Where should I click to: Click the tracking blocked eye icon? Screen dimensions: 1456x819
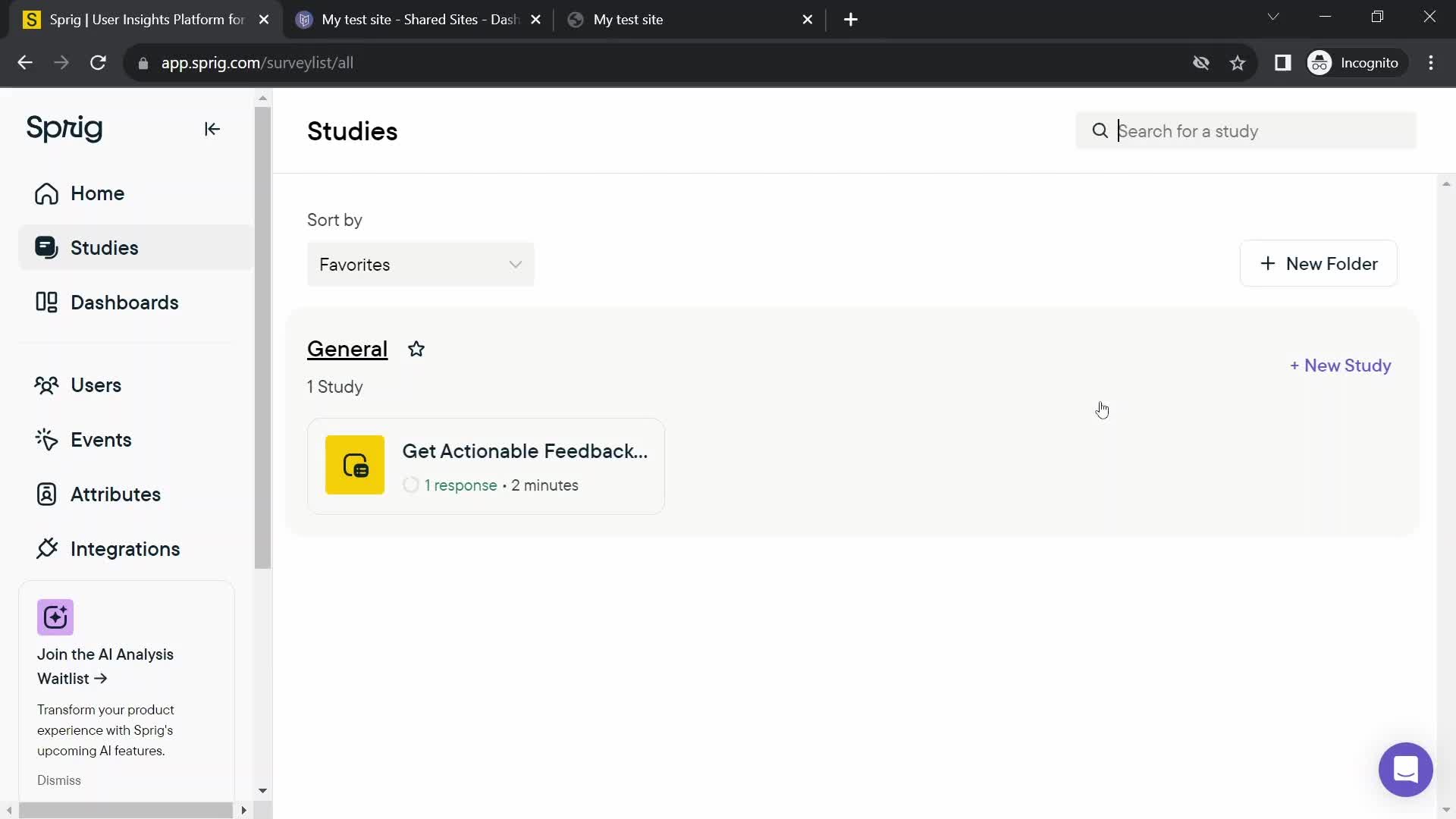coord(1201,63)
